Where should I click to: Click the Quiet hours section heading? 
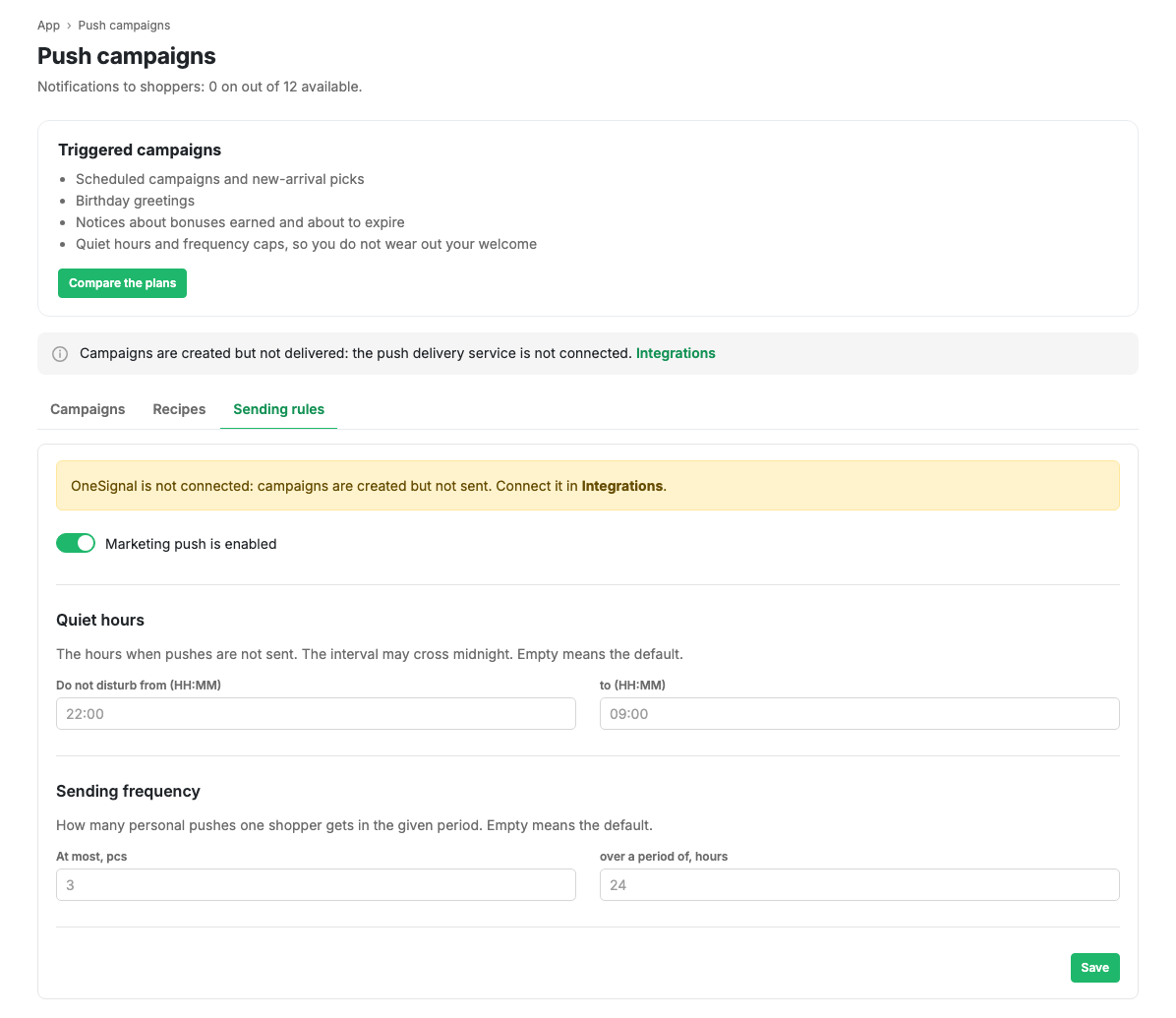coord(100,621)
